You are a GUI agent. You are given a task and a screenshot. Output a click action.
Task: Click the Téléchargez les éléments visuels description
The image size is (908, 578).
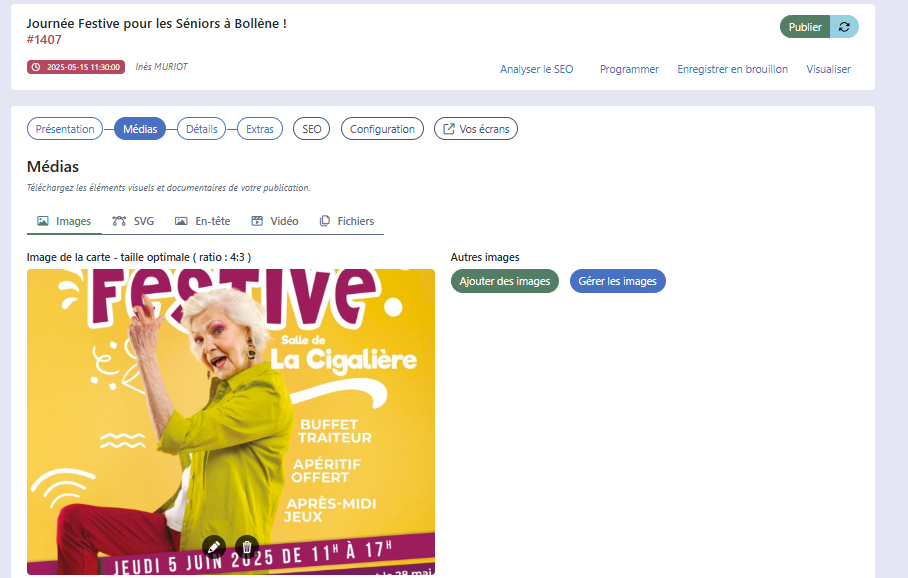[169, 188]
